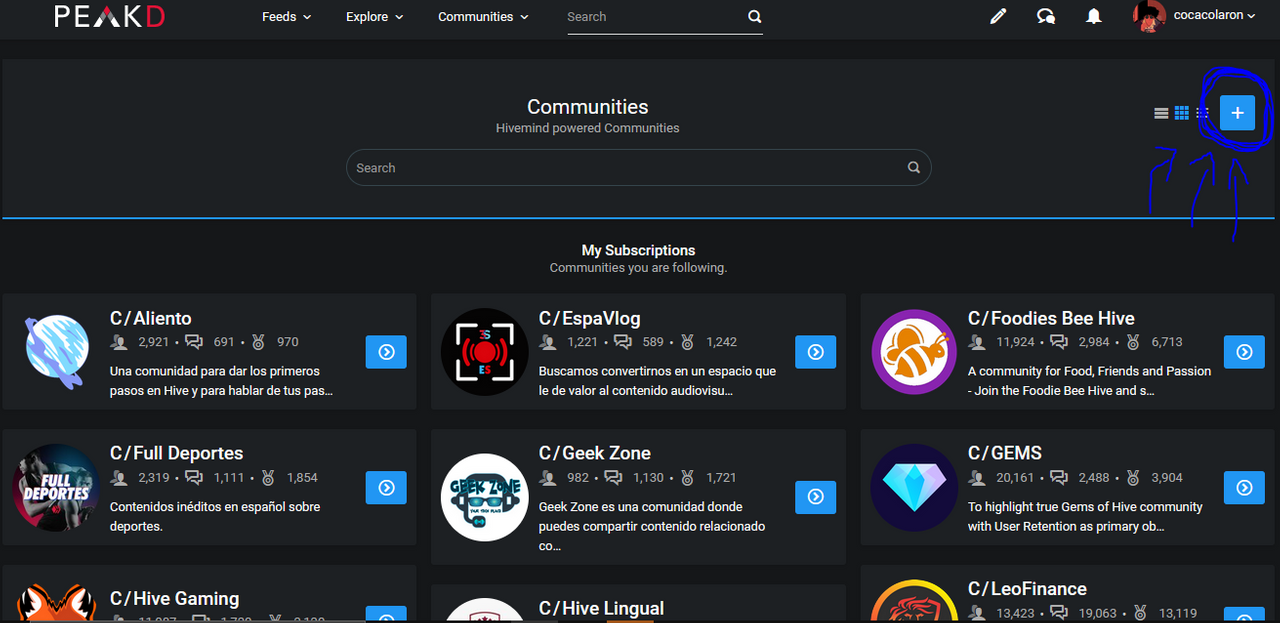Click the Foodies Bee Hive bee logo

pos(914,352)
